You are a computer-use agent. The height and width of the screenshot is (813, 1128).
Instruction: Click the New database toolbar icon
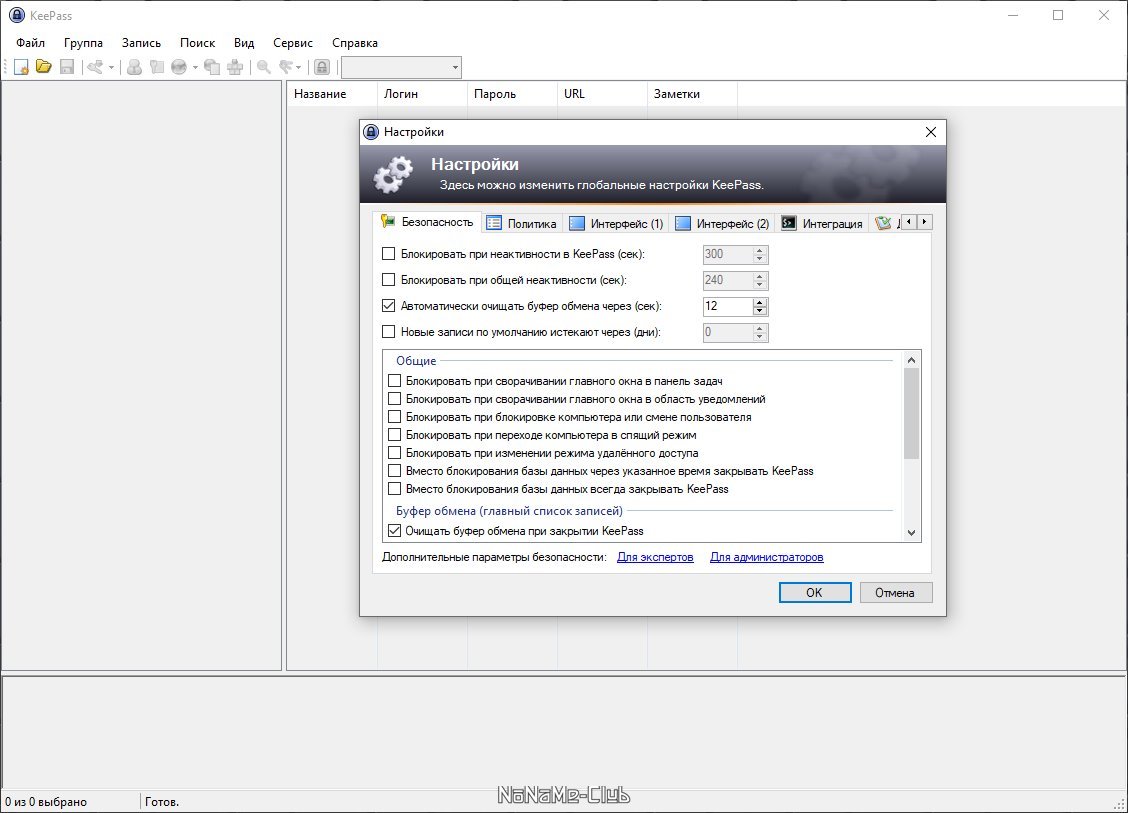21,68
